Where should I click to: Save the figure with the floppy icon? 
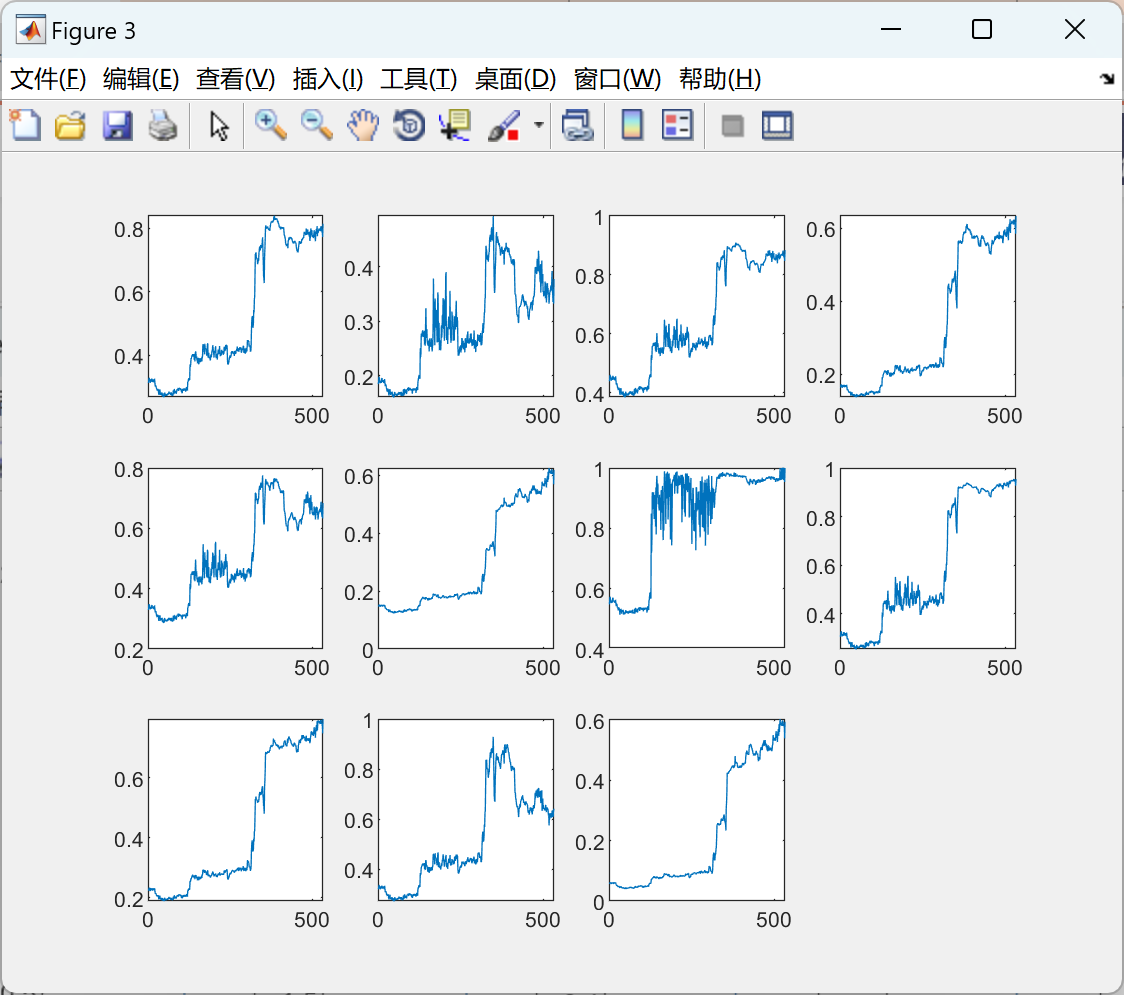pyautogui.click(x=117, y=125)
